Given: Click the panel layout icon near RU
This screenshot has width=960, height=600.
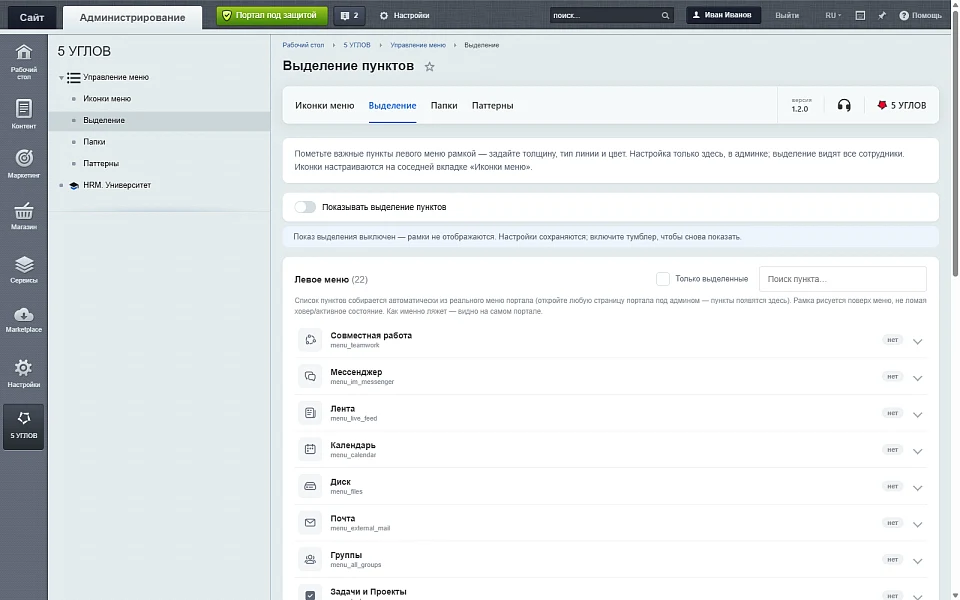Looking at the screenshot, I should [860, 15].
